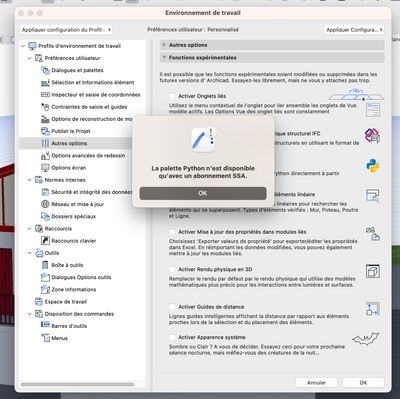
Task: Select Publier le Projet in the tree
Action: click(71, 131)
